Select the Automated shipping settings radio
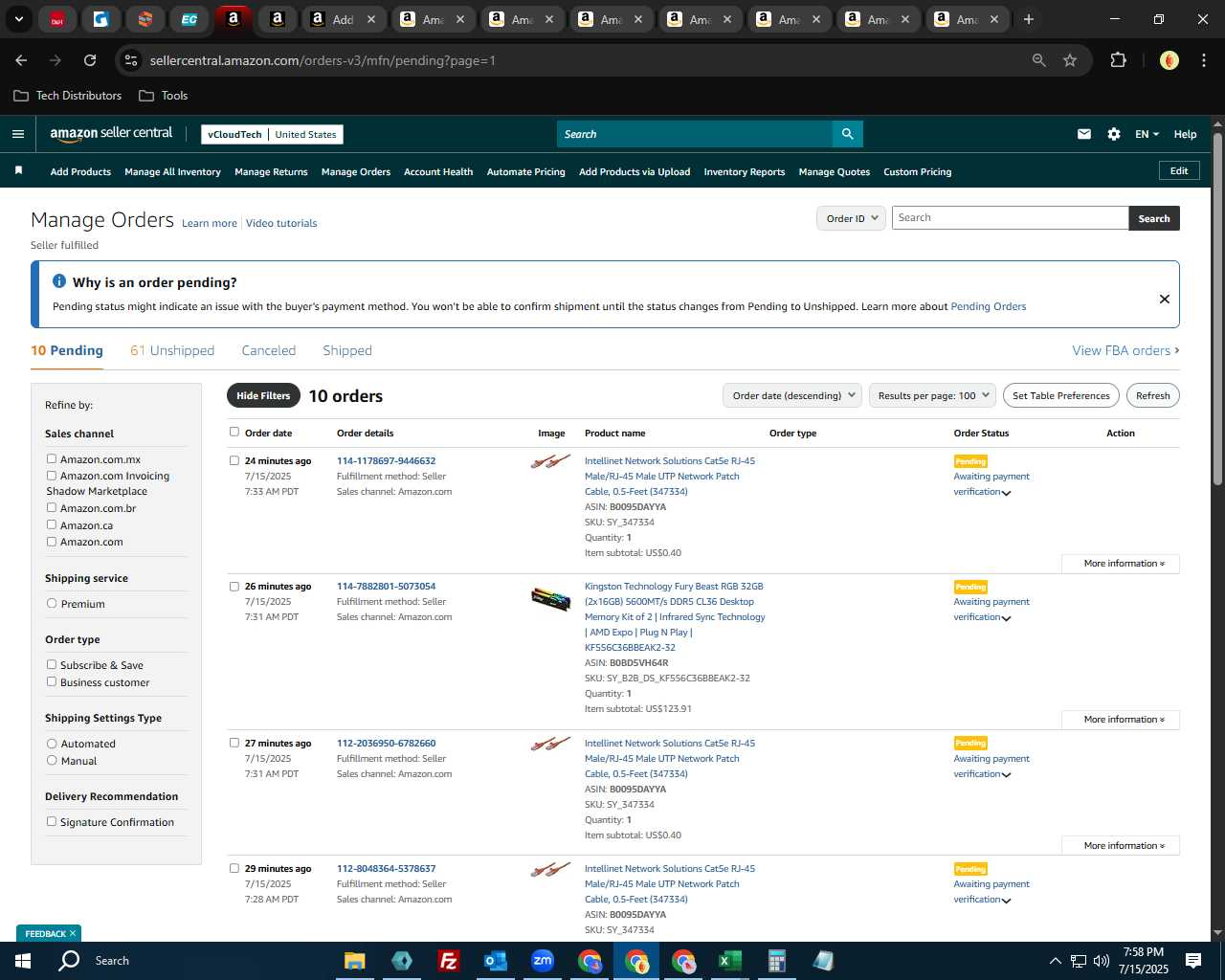The image size is (1225, 980). tap(52, 743)
